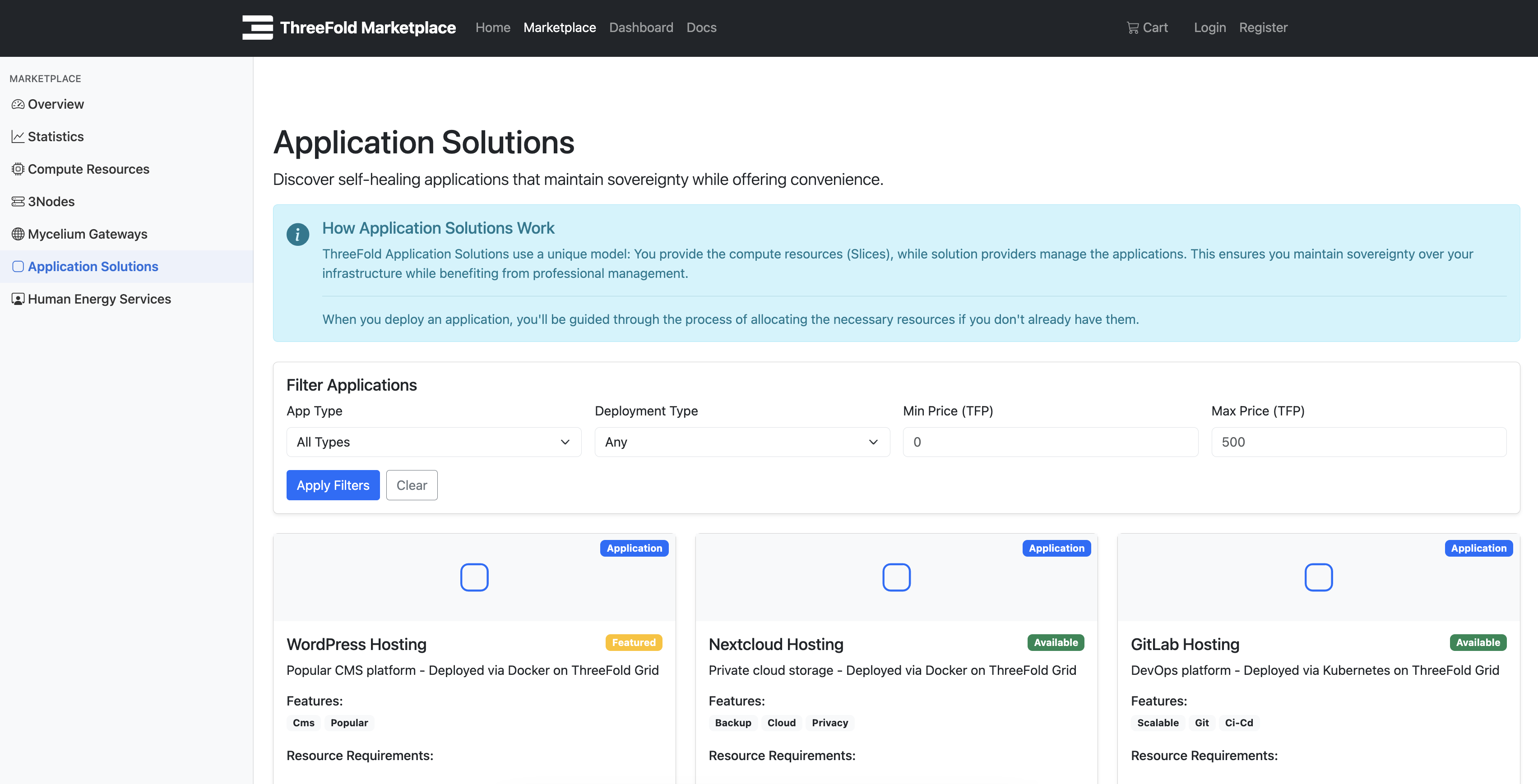
Task: Open the Deployment Type dropdown
Action: pos(742,442)
